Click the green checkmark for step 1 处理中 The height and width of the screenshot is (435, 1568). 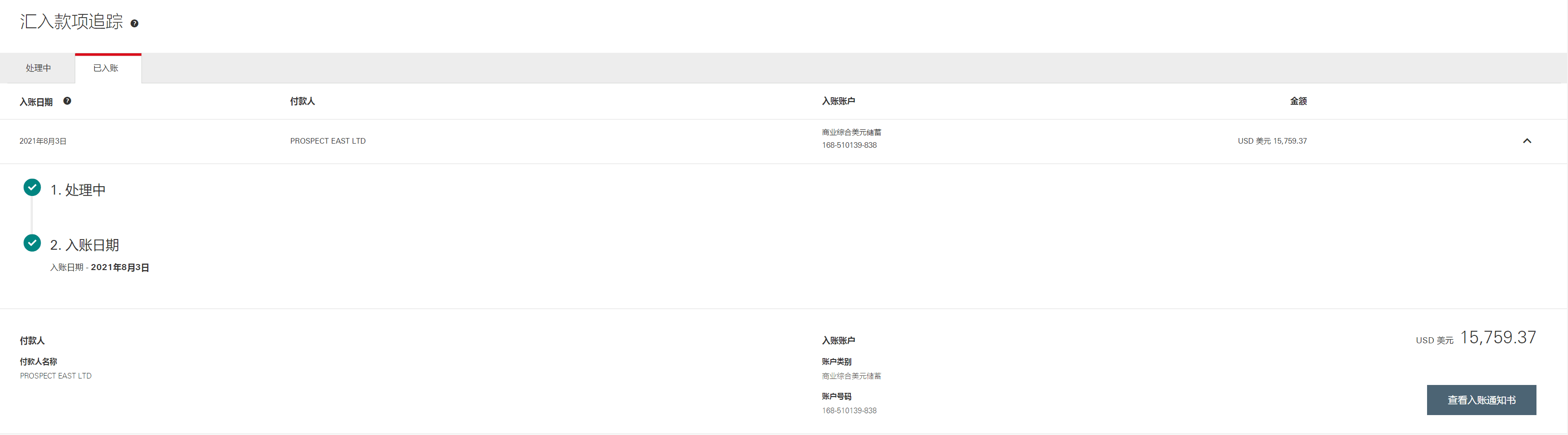(x=32, y=187)
